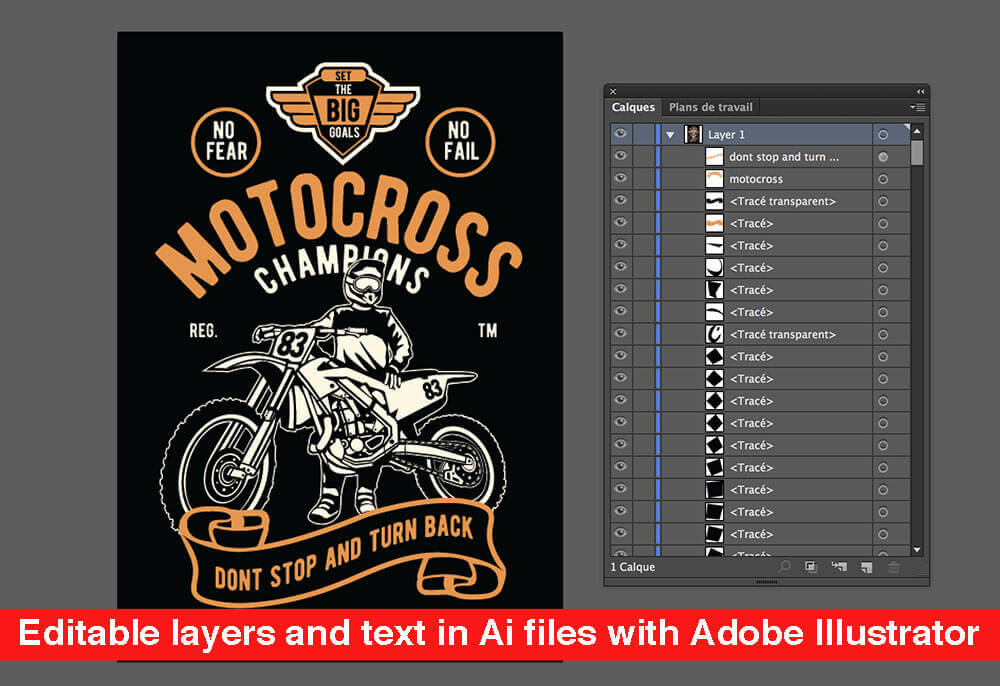The image size is (1000, 686).
Task: Toggle visibility of the 'dont stop and turn' layer
Action: coord(621,156)
